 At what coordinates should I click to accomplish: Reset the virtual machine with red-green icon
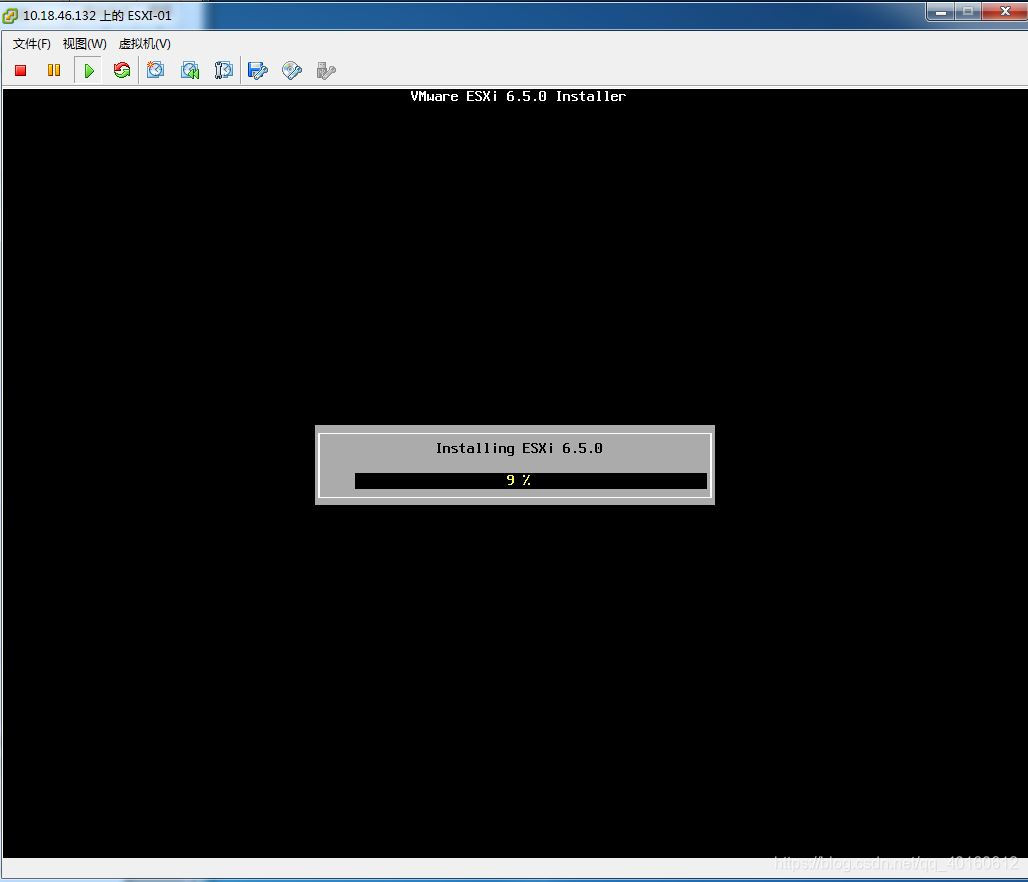122,70
